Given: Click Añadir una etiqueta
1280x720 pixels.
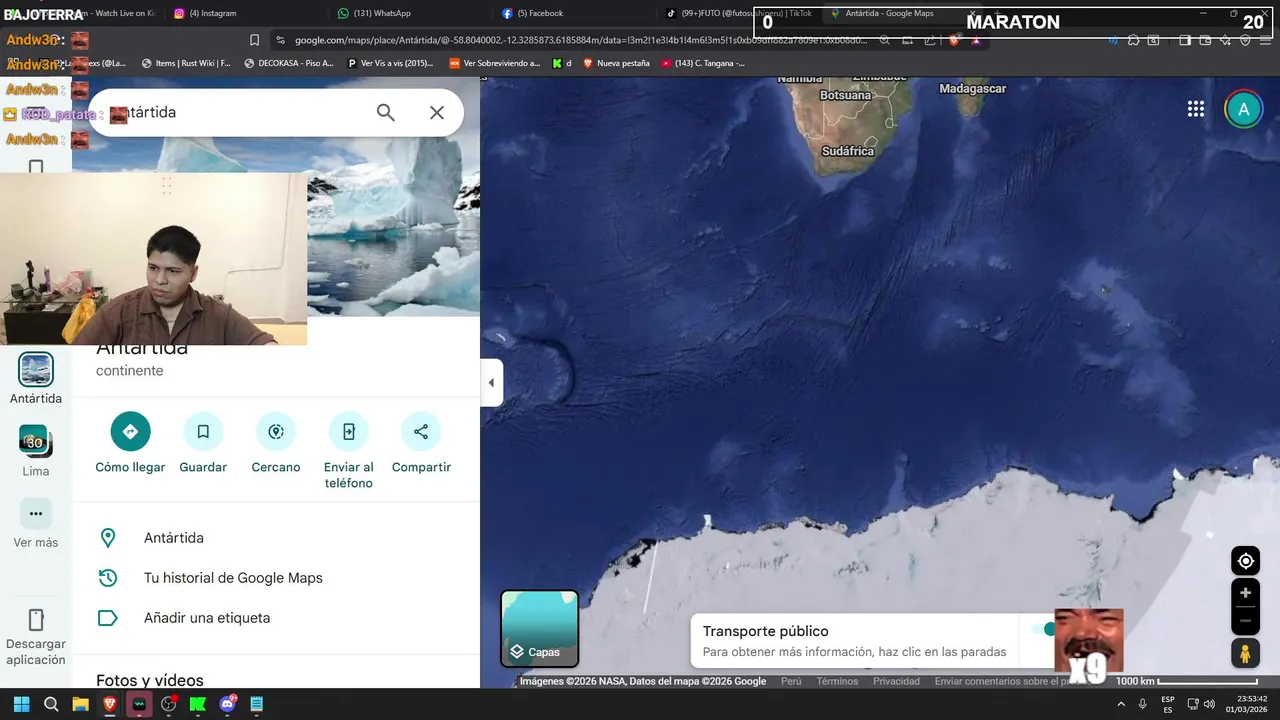Looking at the screenshot, I should [x=276, y=618].
